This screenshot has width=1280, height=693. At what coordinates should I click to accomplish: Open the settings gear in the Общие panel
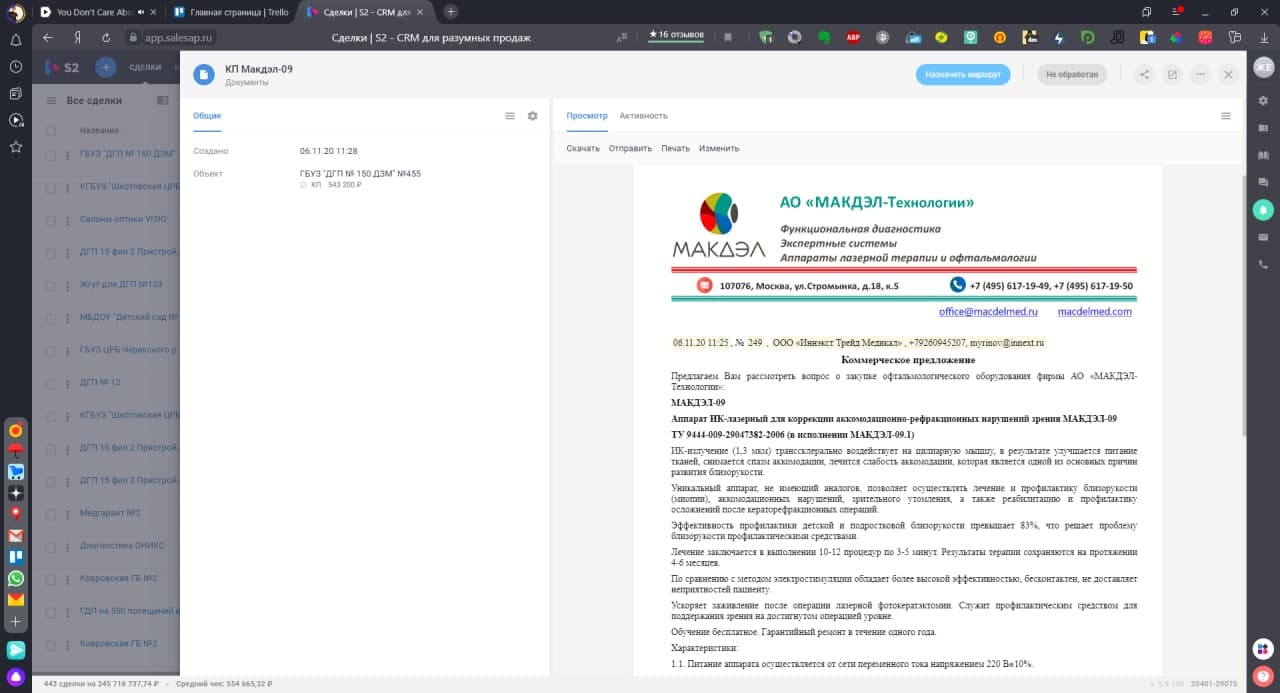tap(533, 115)
